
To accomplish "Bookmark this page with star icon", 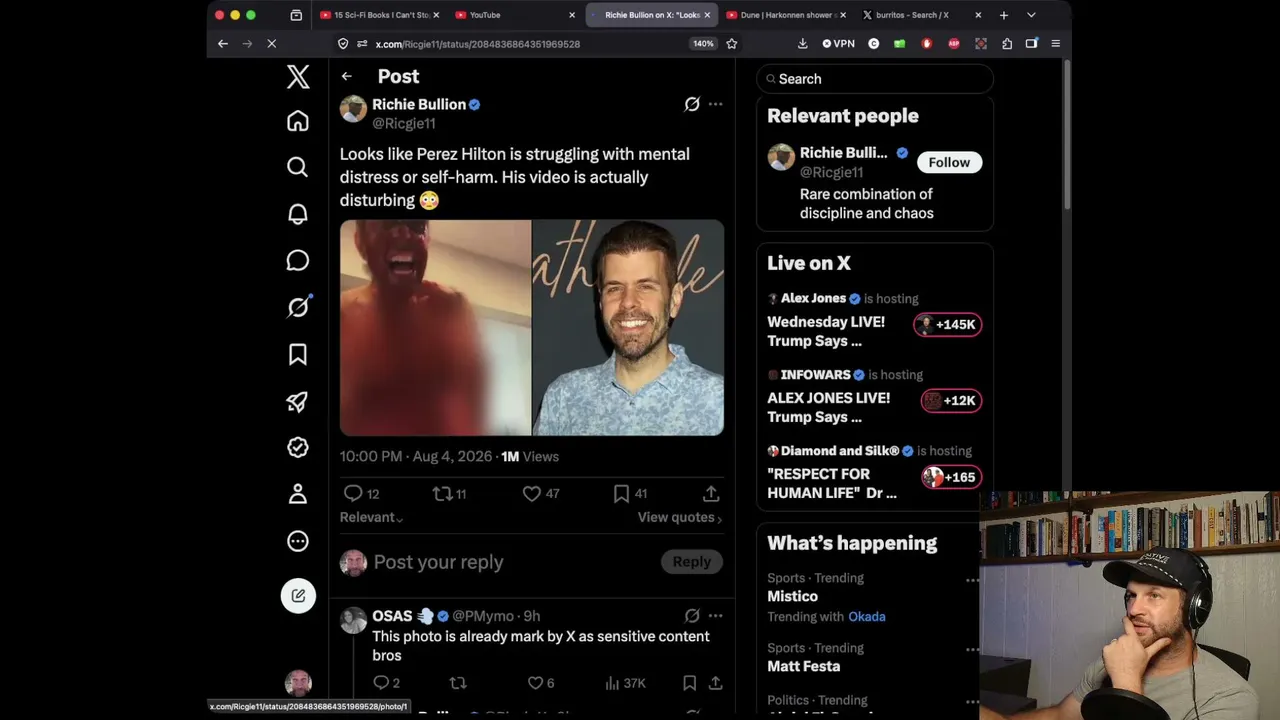I will (732, 44).
